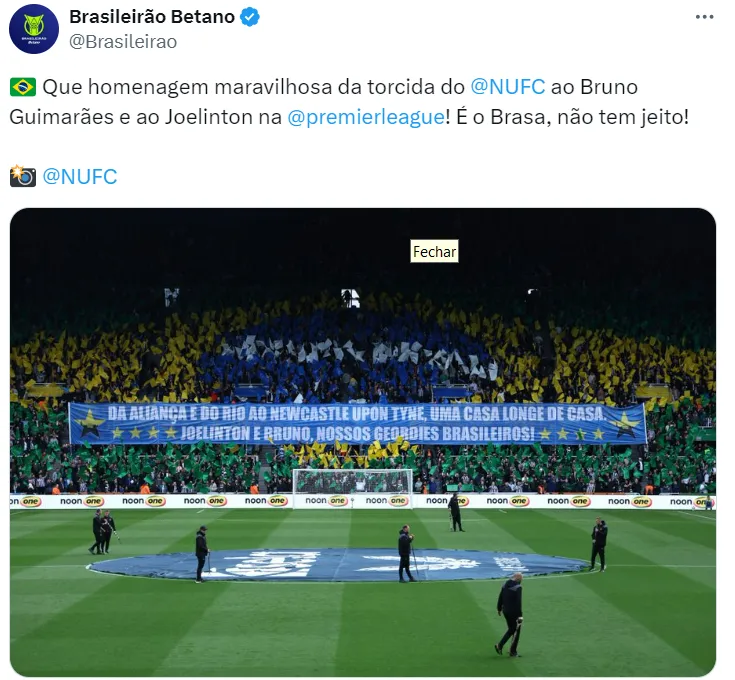
Task: Open the Brasileirão Betano profile avatar
Action: pyautogui.click(x=34, y=29)
